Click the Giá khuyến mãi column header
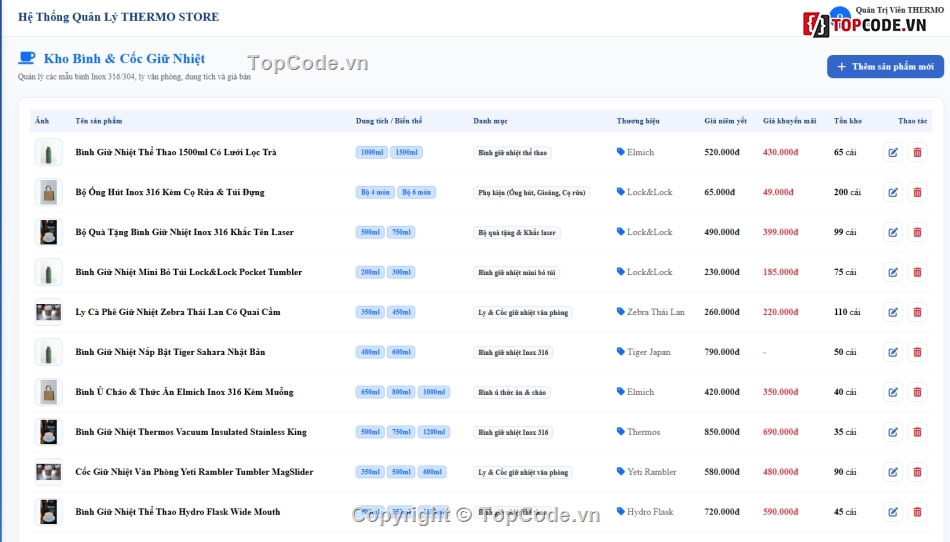This screenshot has width=950, height=542. click(789, 121)
